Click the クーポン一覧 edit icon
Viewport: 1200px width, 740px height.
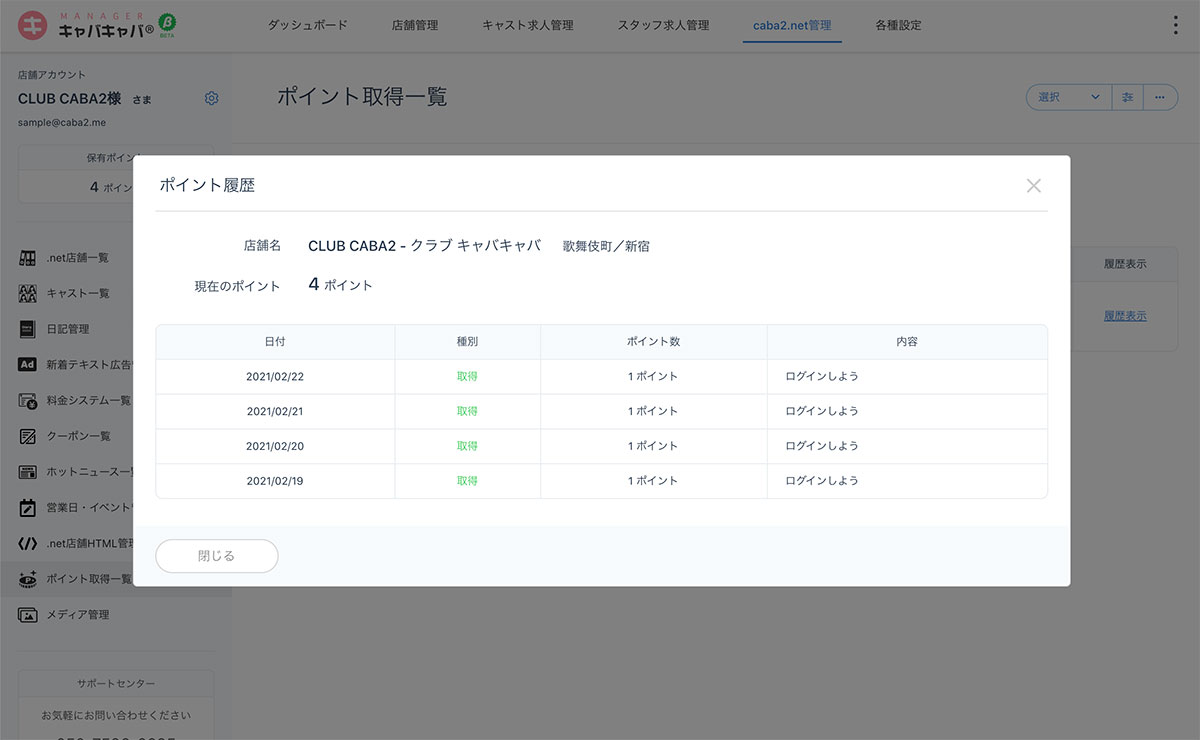tap(28, 436)
